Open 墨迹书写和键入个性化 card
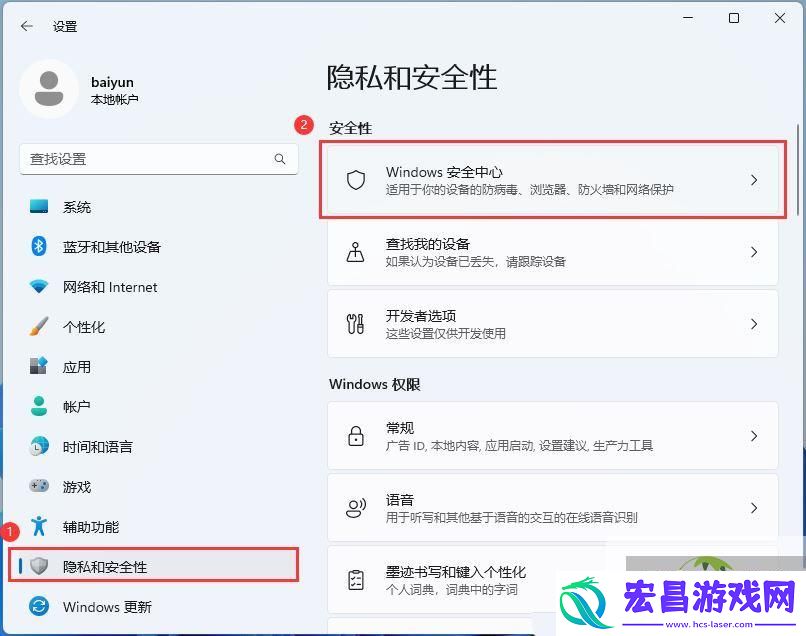The height and width of the screenshot is (636, 806). click(553, 580)
